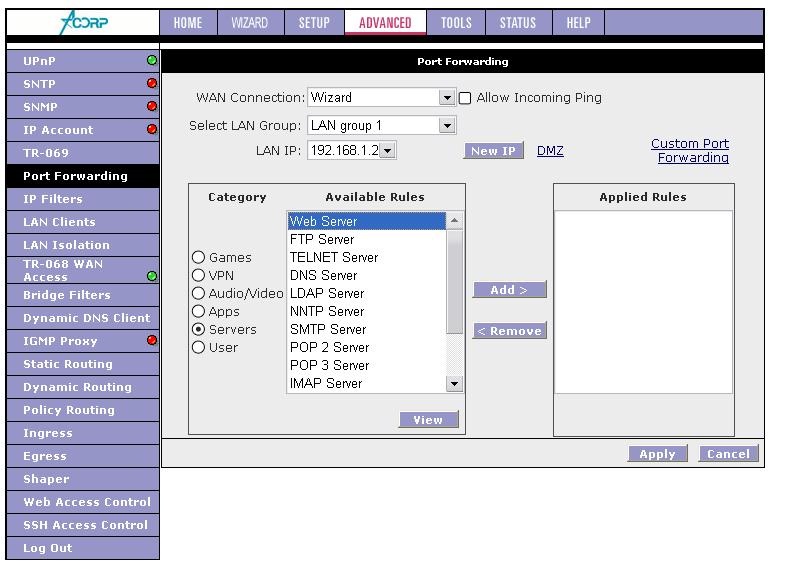Image resolution: width=804 pixels, height=588 pixels.
Task: Select the Games category radio button
Action: tap(198, 258)
